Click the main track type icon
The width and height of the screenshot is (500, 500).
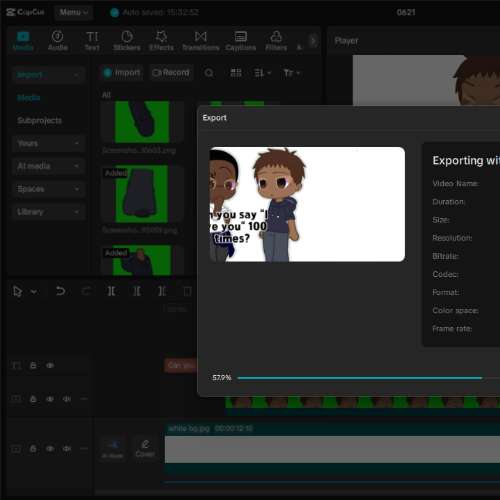coord(17,449)
